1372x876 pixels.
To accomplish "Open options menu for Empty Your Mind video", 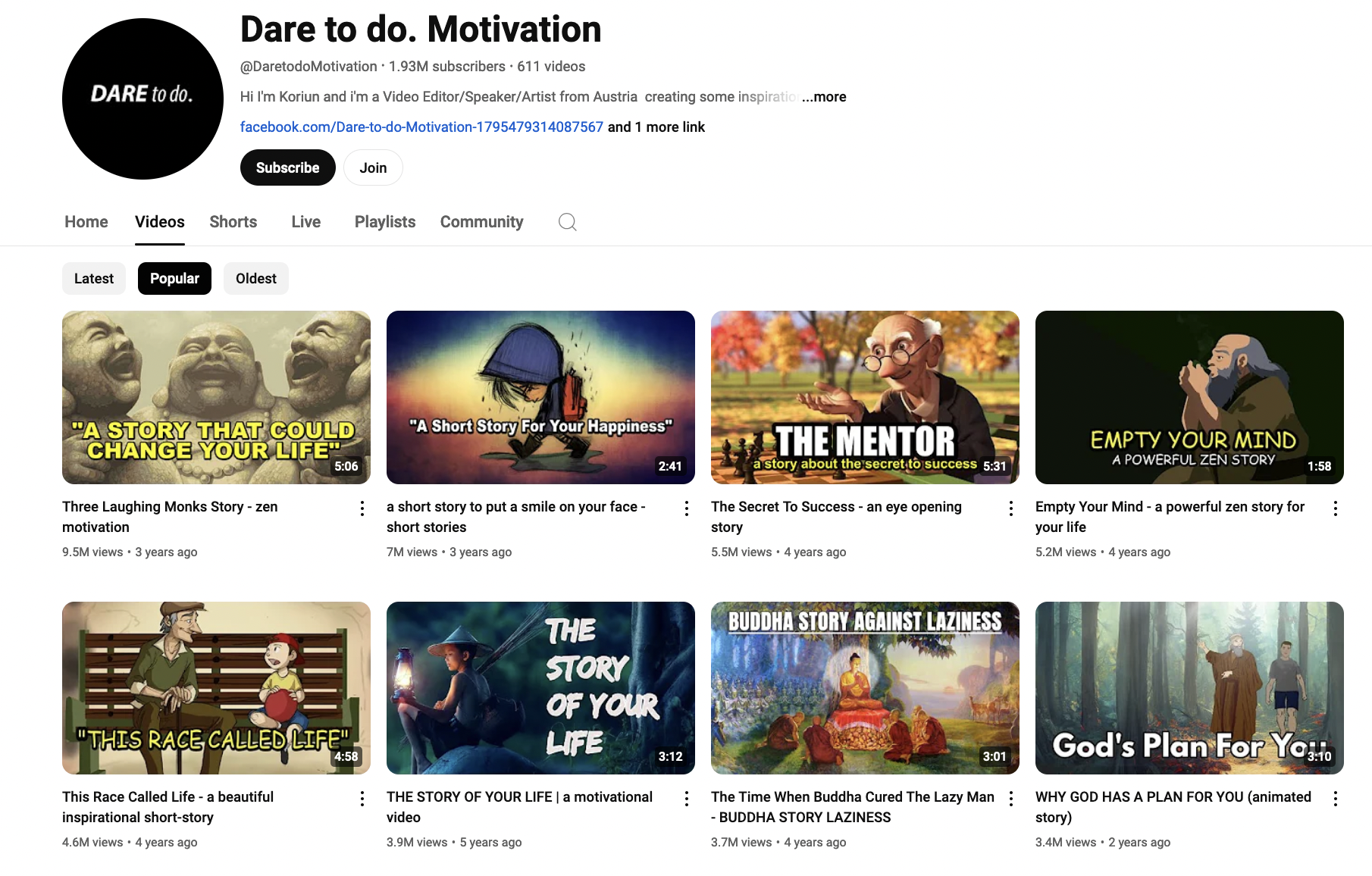I will 1336,508.
